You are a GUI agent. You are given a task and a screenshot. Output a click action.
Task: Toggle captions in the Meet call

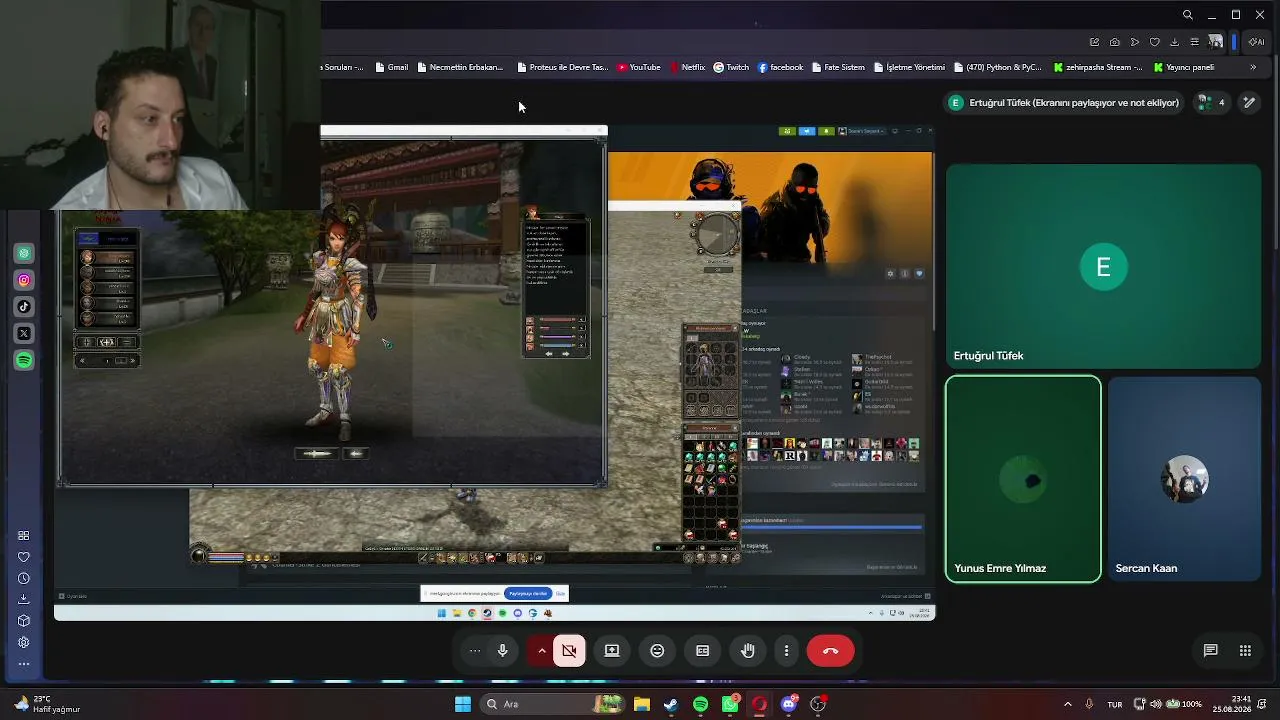(703, 651)
